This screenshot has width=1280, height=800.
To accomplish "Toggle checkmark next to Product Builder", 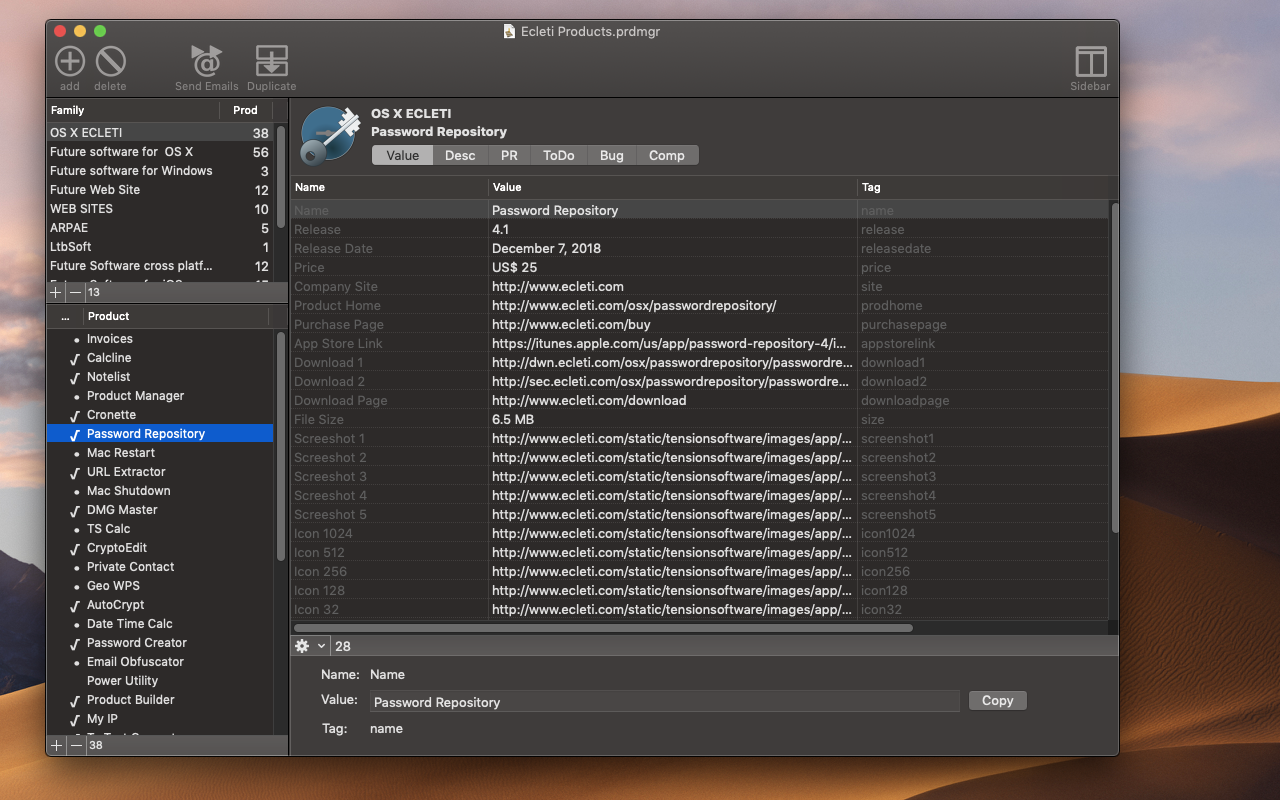I will 75,701.
